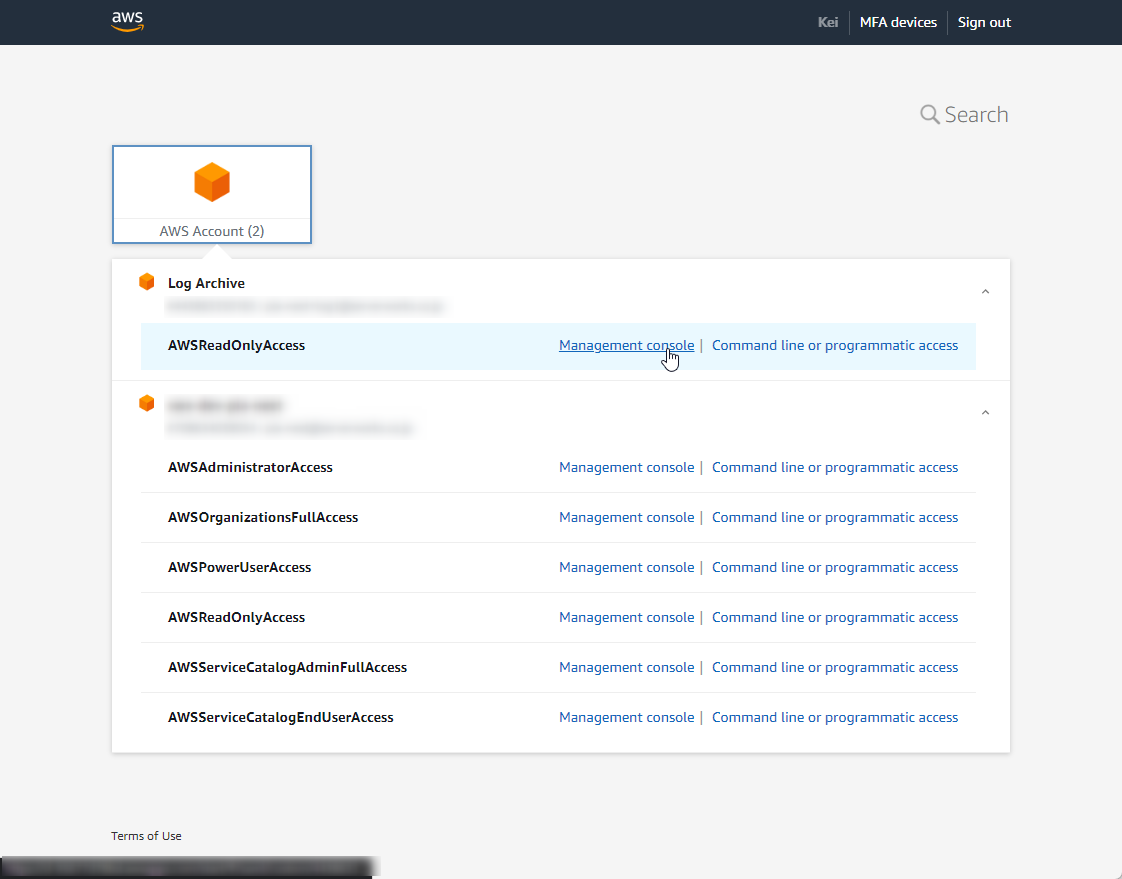Viewport: 1122px width, 879px height.
Task: Open Command line access for Log Archive AWSReadOnlyAccess
Action: coord(834,345)
